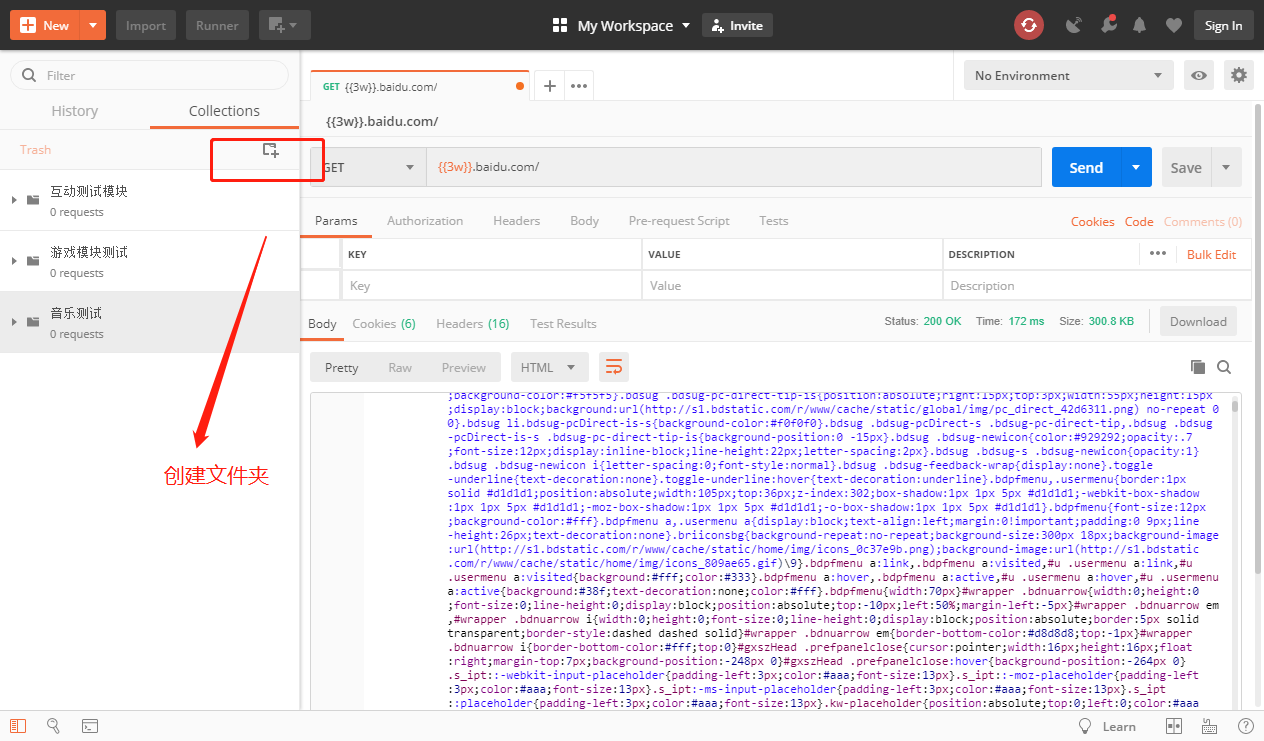This screenshot has height=741, width=1264.
Task: Open the Test Results tab
Action: coord(563,323)
